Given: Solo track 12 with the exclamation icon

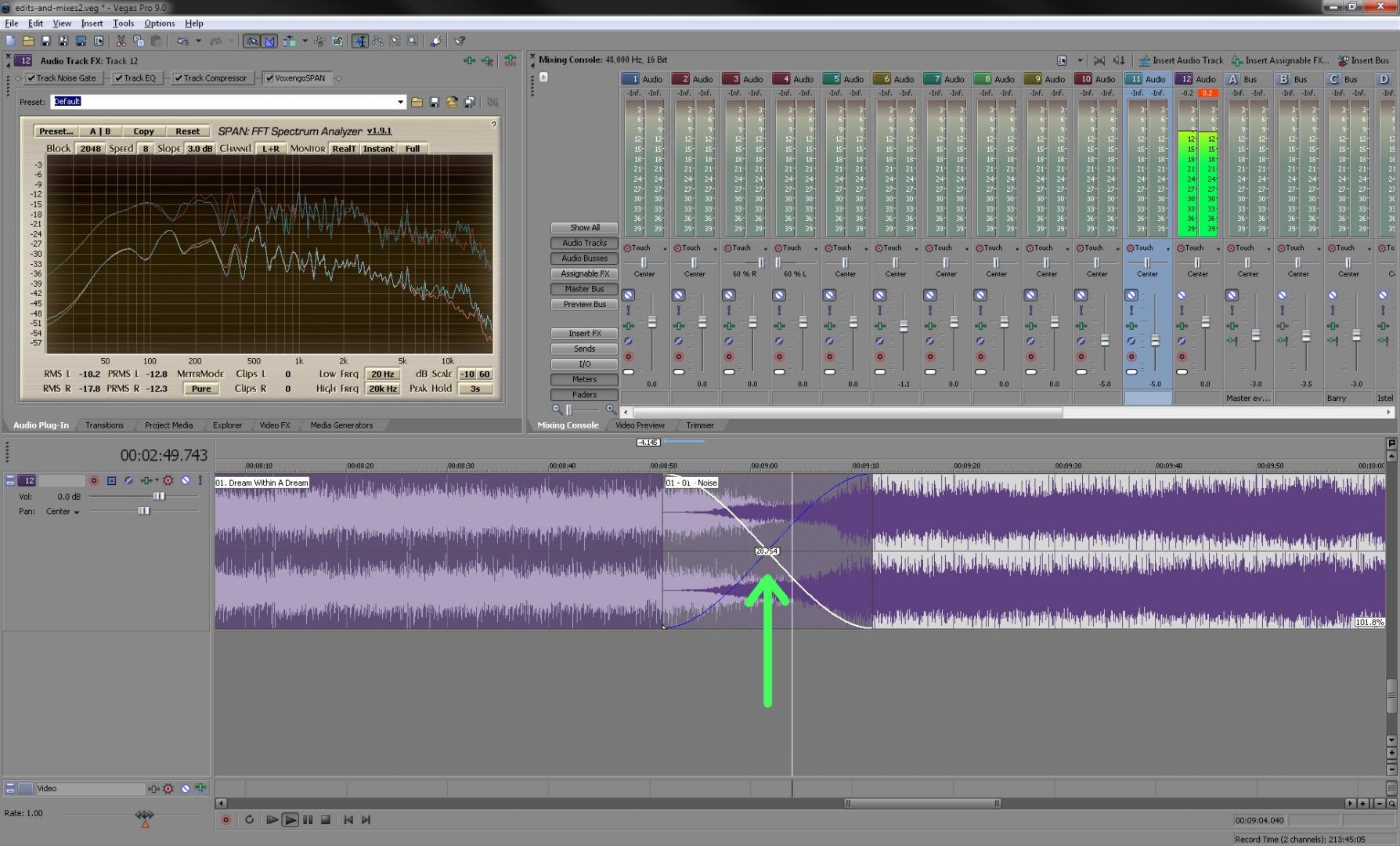Looking at the screenshot, I should [200, 480].
